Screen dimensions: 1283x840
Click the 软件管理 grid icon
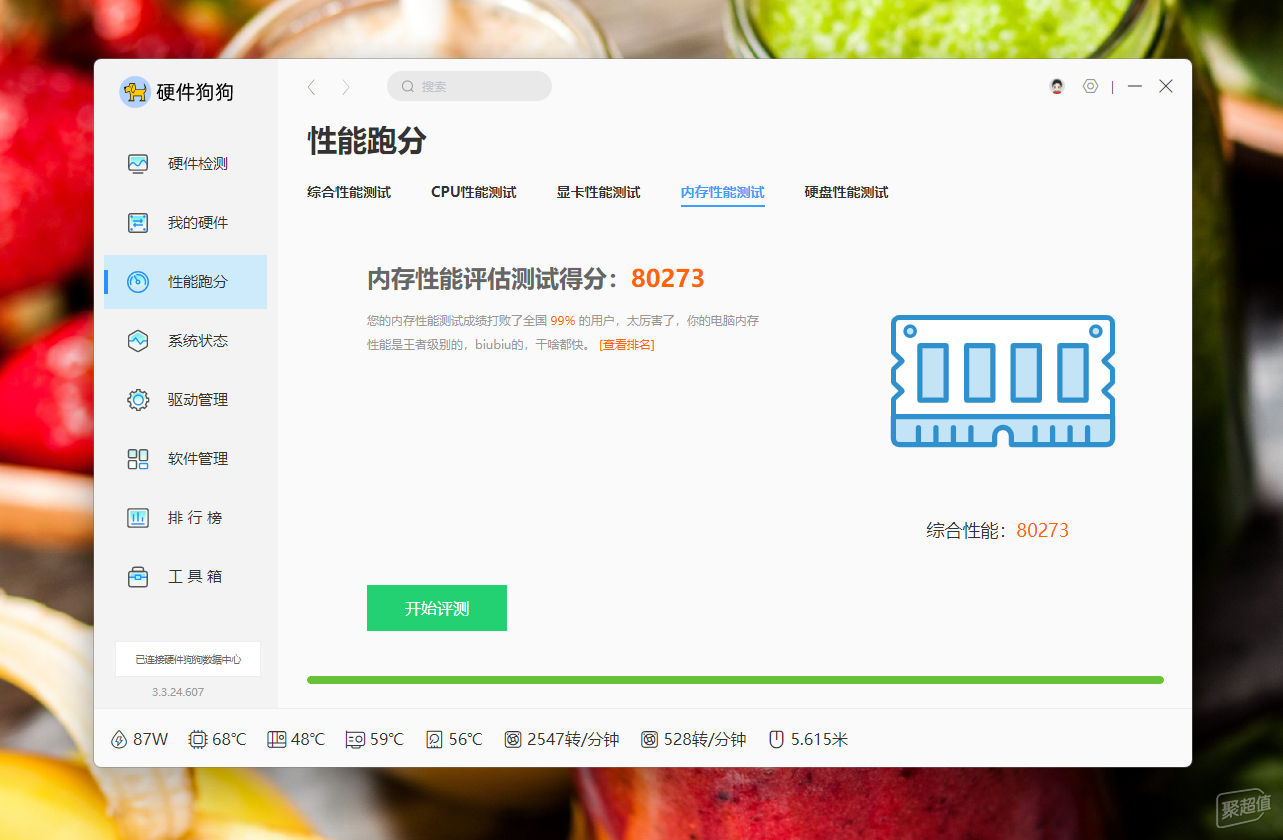click(x=138, y=459)
